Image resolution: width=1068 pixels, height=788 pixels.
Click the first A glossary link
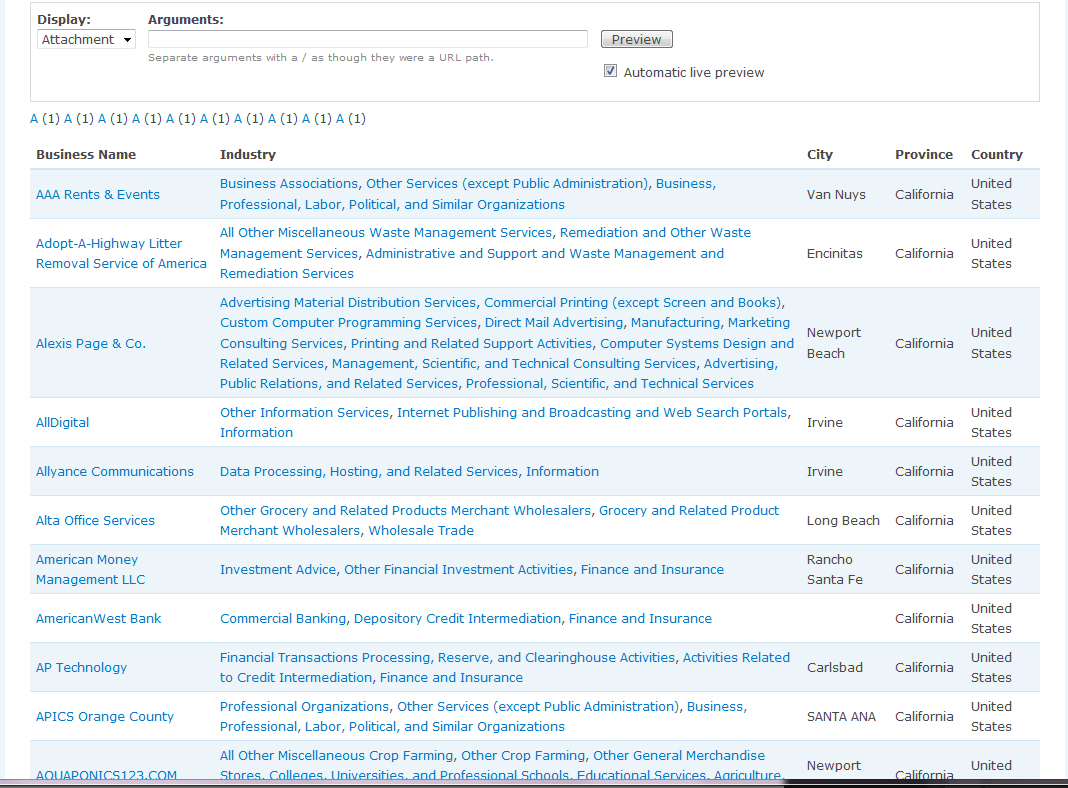tap(34, 119)
